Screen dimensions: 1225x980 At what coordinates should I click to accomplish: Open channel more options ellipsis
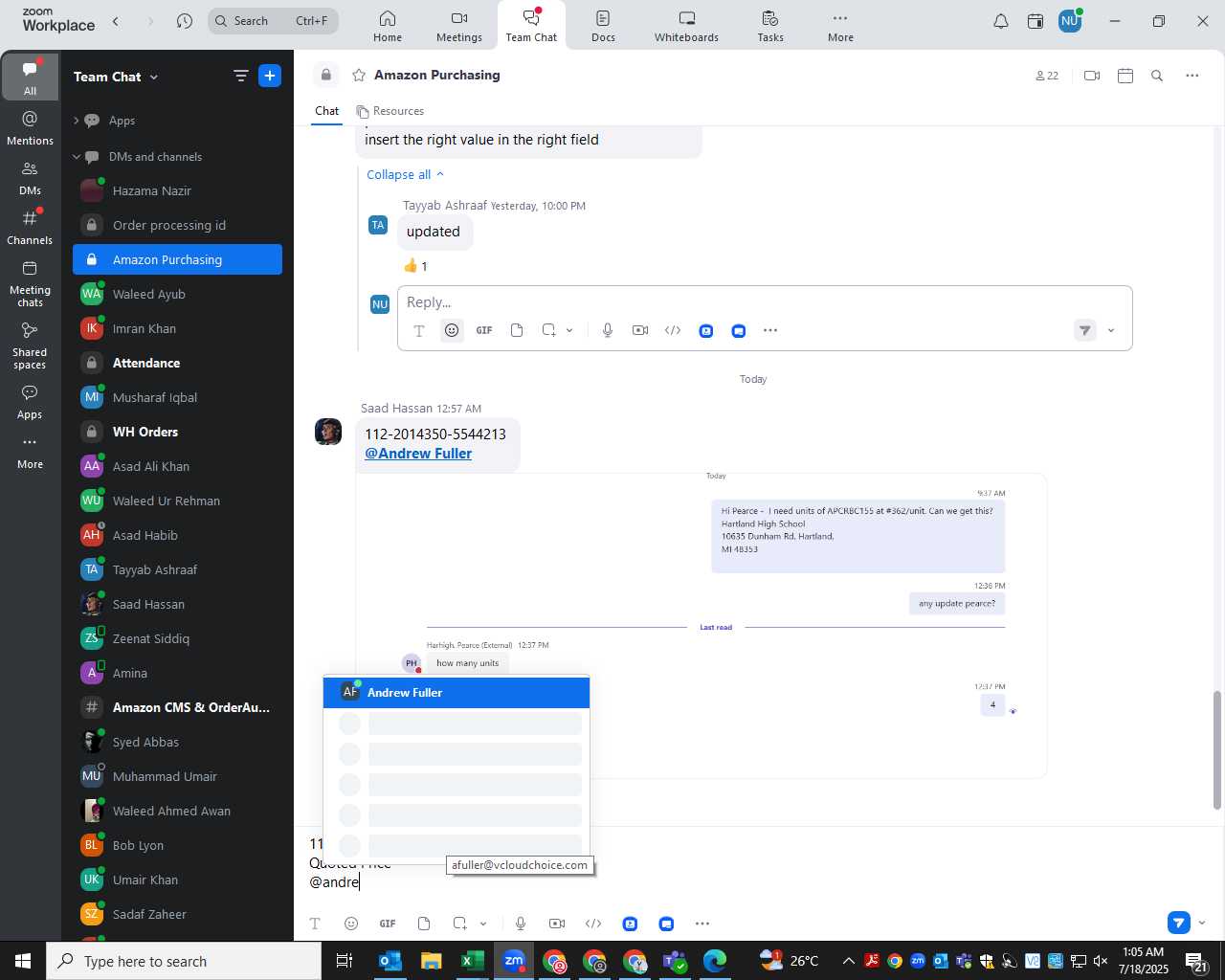coord(1192,76)
